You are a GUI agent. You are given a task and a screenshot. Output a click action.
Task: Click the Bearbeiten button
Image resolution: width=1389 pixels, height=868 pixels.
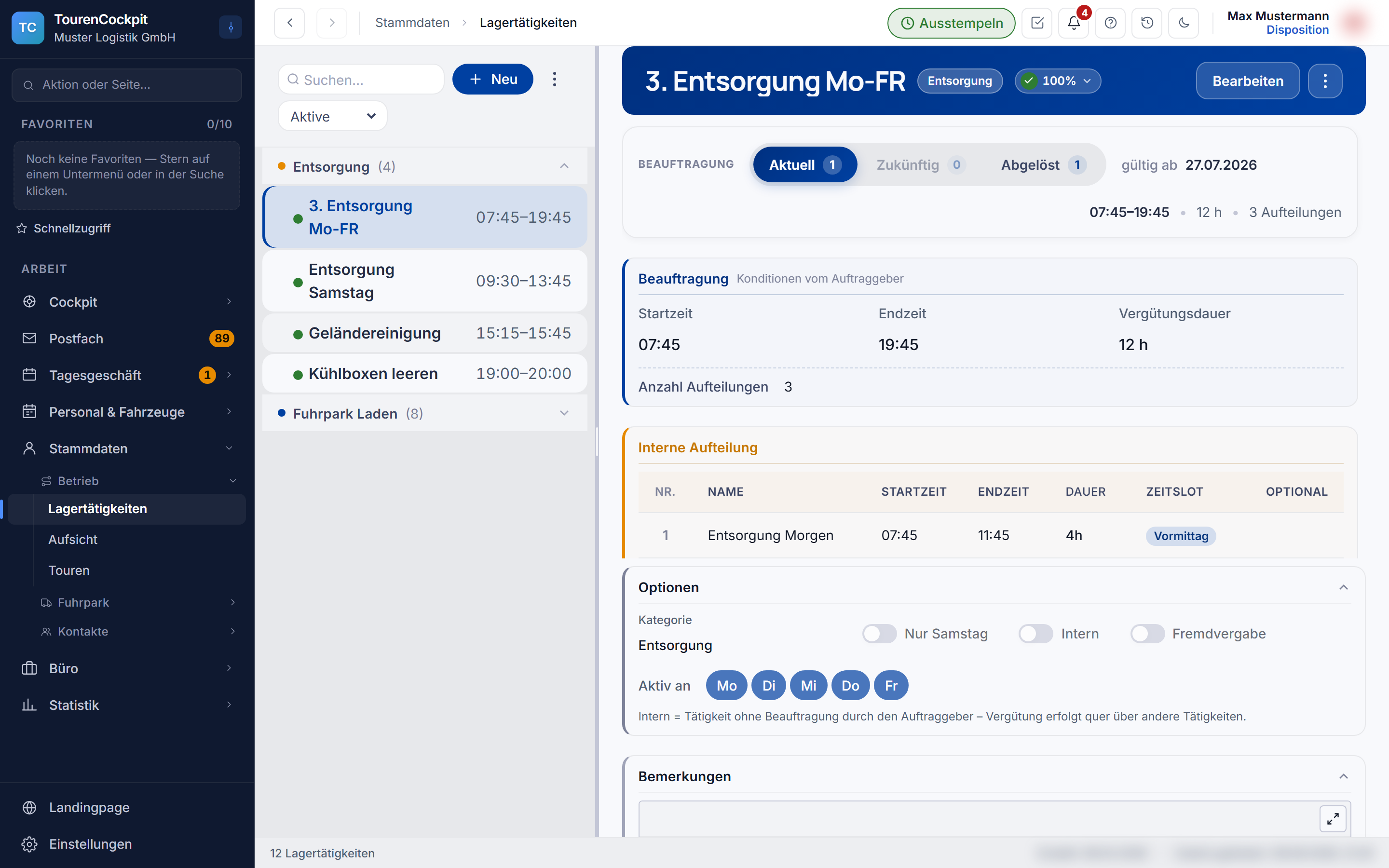tap(1247, 81)
